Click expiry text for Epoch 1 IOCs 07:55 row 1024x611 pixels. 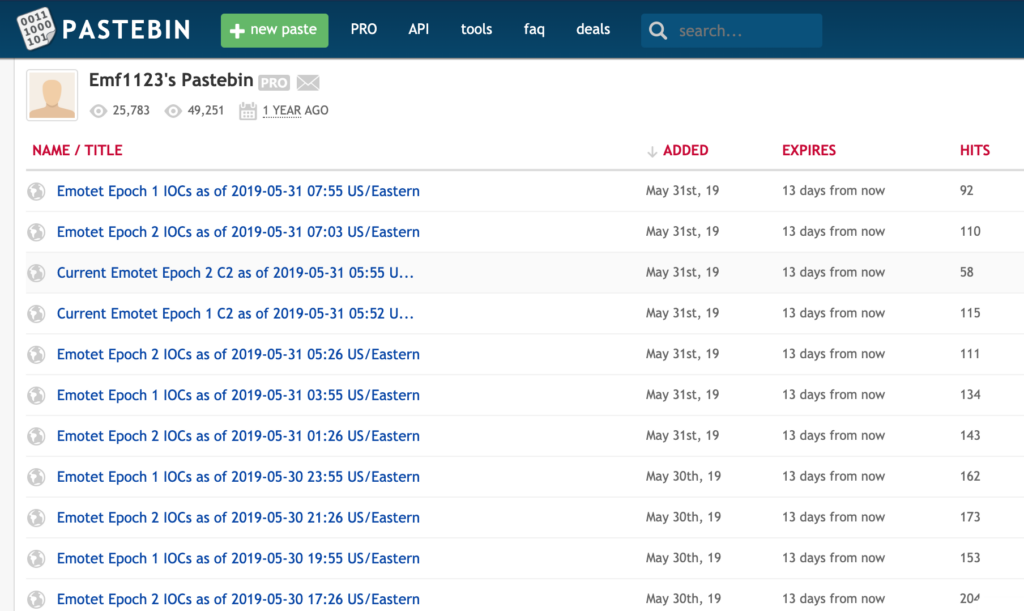click(x=833, y=191)
